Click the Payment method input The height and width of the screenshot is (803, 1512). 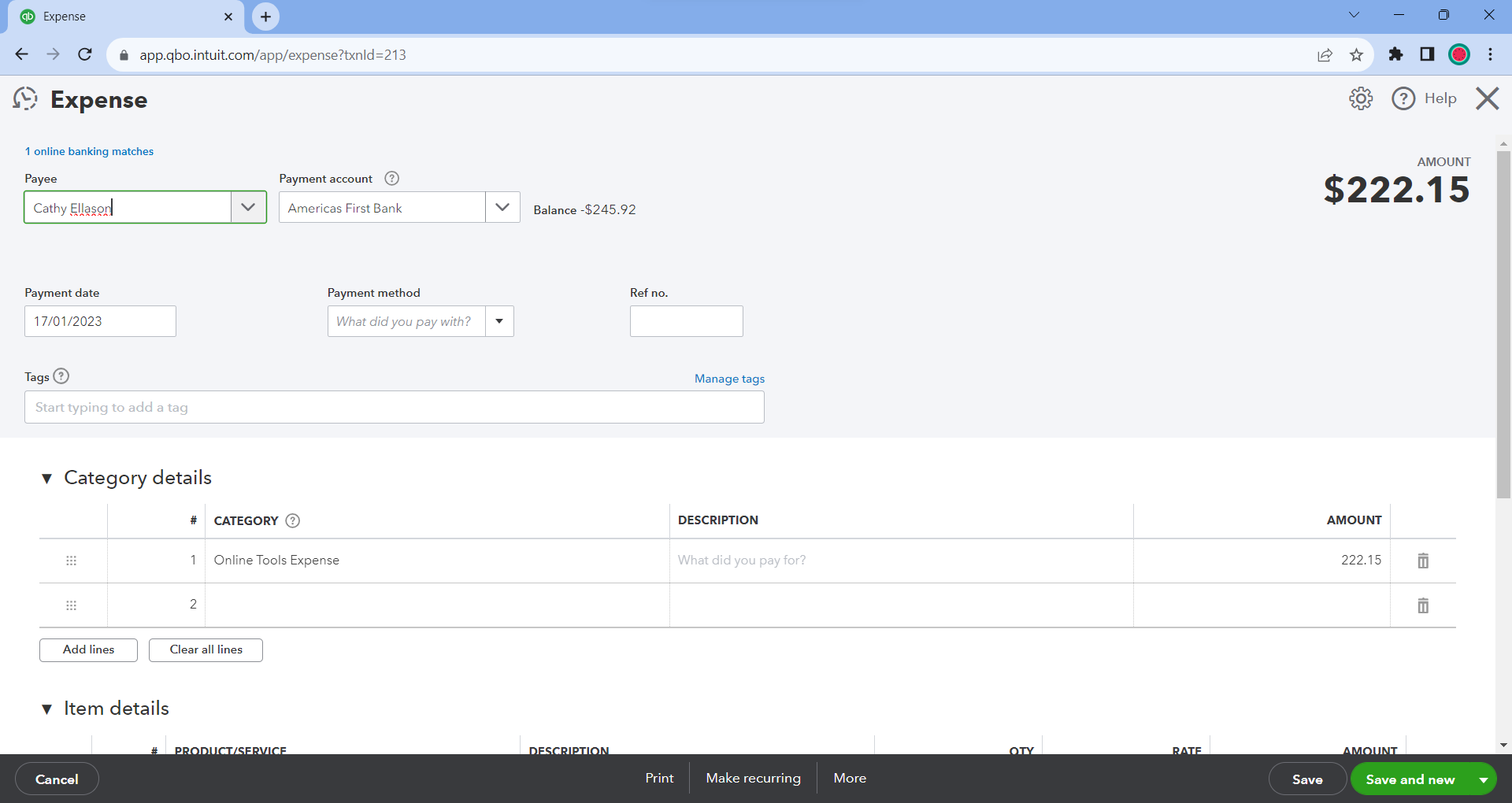pos(406,321)
